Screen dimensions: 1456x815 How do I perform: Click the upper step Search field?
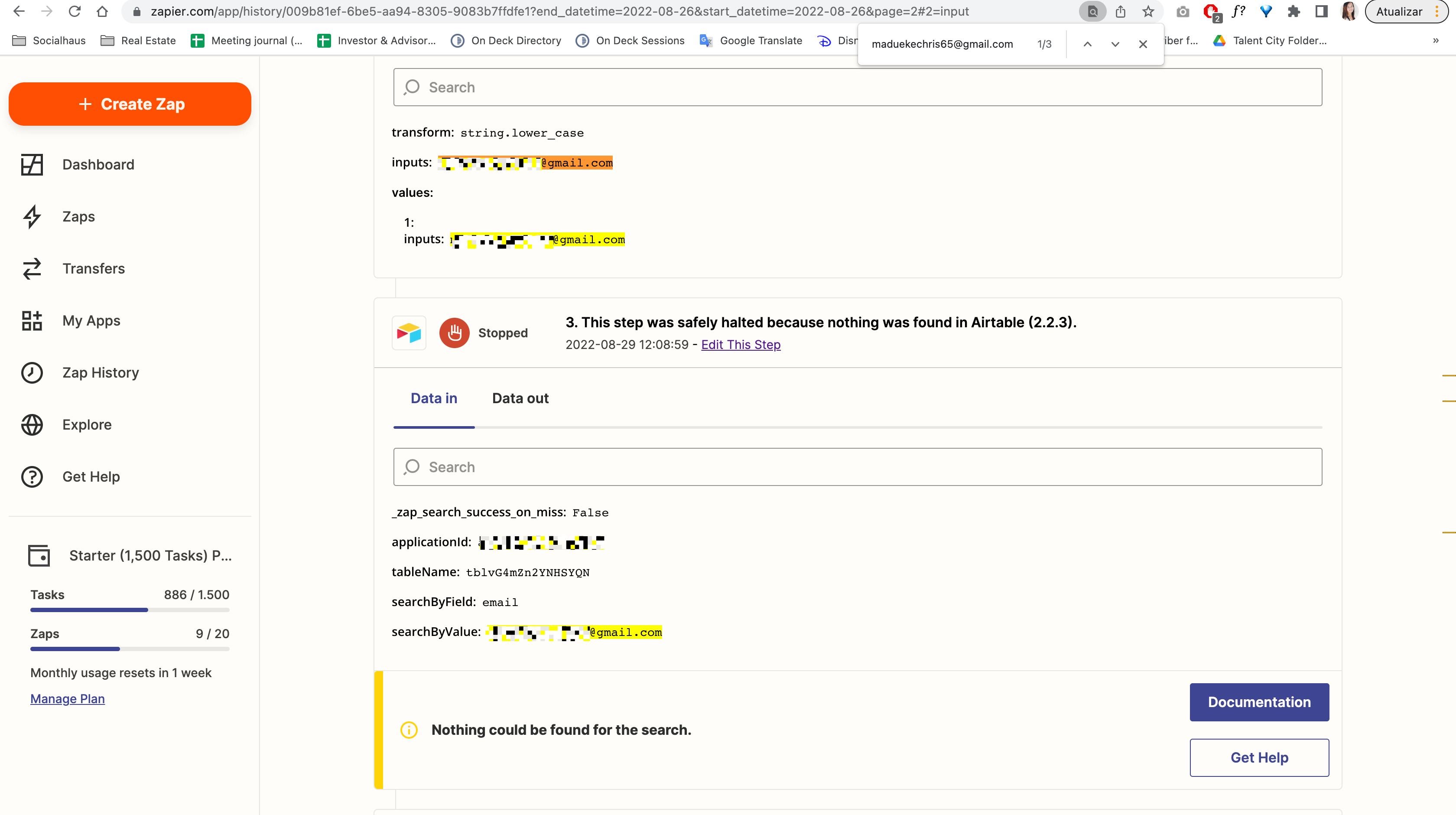pyautogui.click(x=858, y=87)
